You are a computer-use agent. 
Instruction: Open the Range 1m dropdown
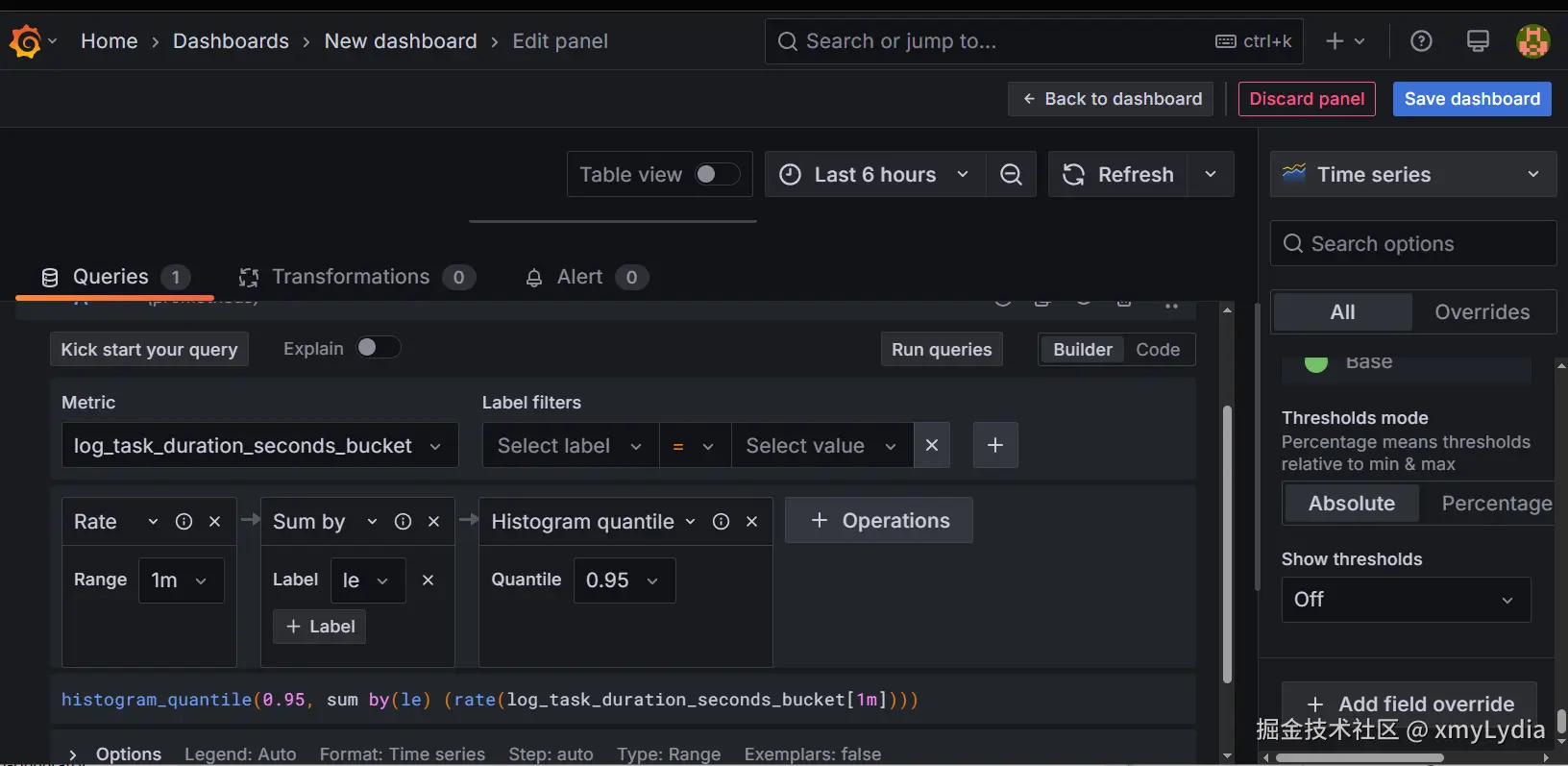click(x=181, y=581)
